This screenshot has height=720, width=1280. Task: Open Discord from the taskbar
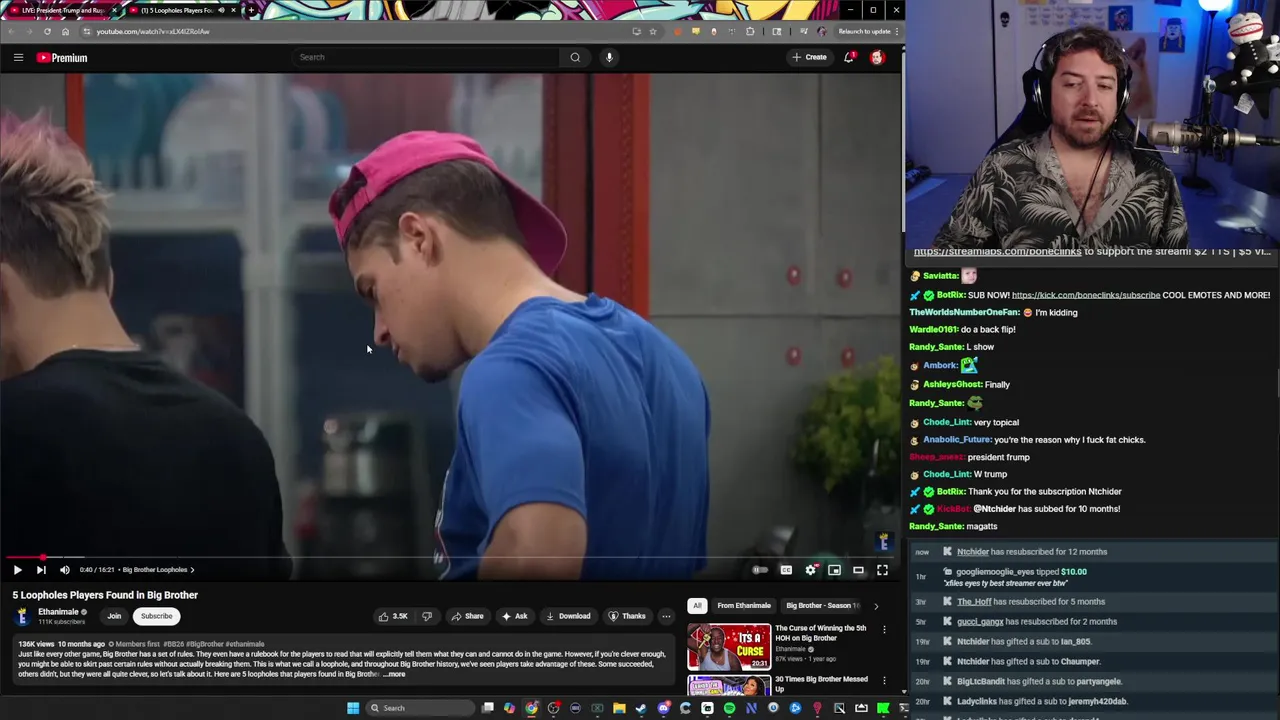click(664, 708)
